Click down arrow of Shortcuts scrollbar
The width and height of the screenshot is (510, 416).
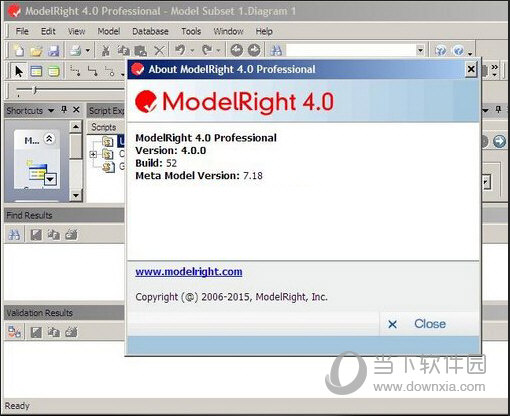coord(76,195)
